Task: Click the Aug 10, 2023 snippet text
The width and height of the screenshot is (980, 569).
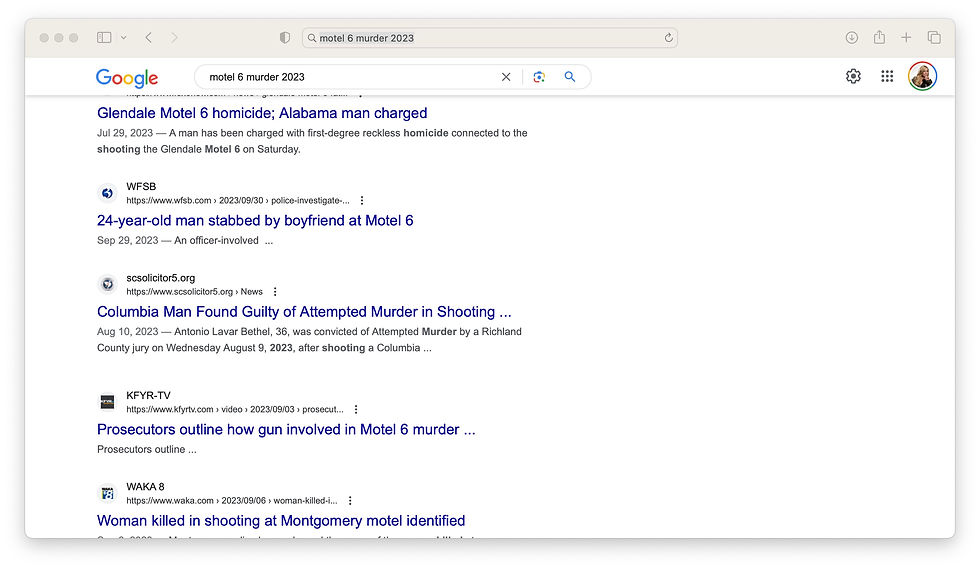Action: tap(309, 340)
